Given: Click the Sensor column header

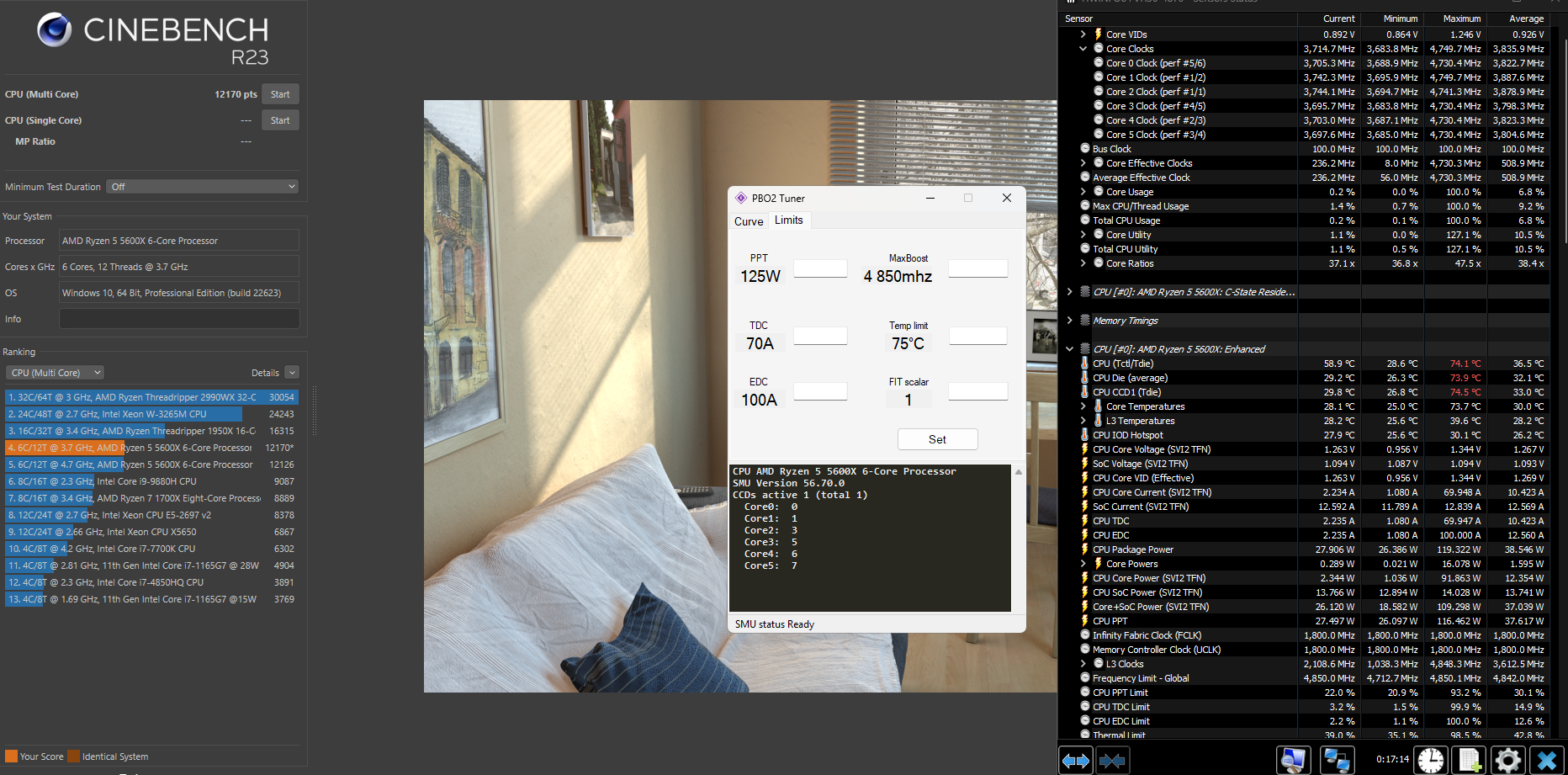Looking at the screenshot, I should (1179, 19).
